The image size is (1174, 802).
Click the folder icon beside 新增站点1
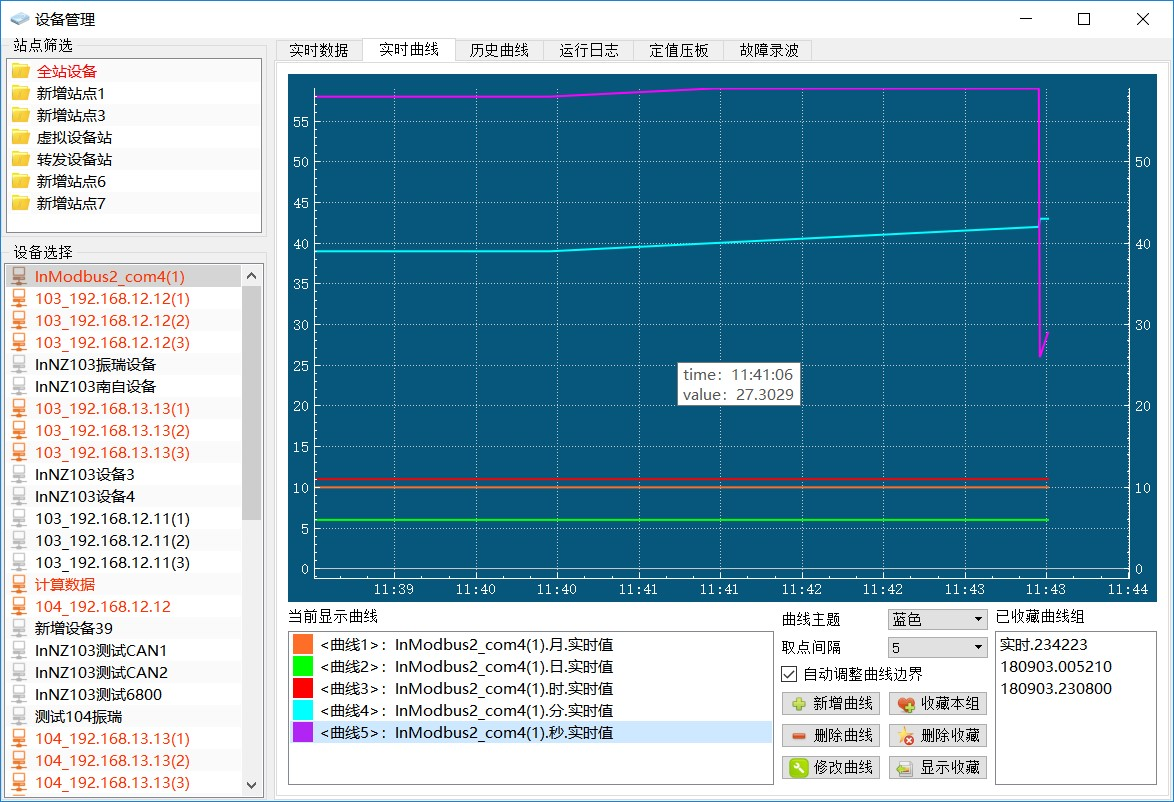[20, 93]
